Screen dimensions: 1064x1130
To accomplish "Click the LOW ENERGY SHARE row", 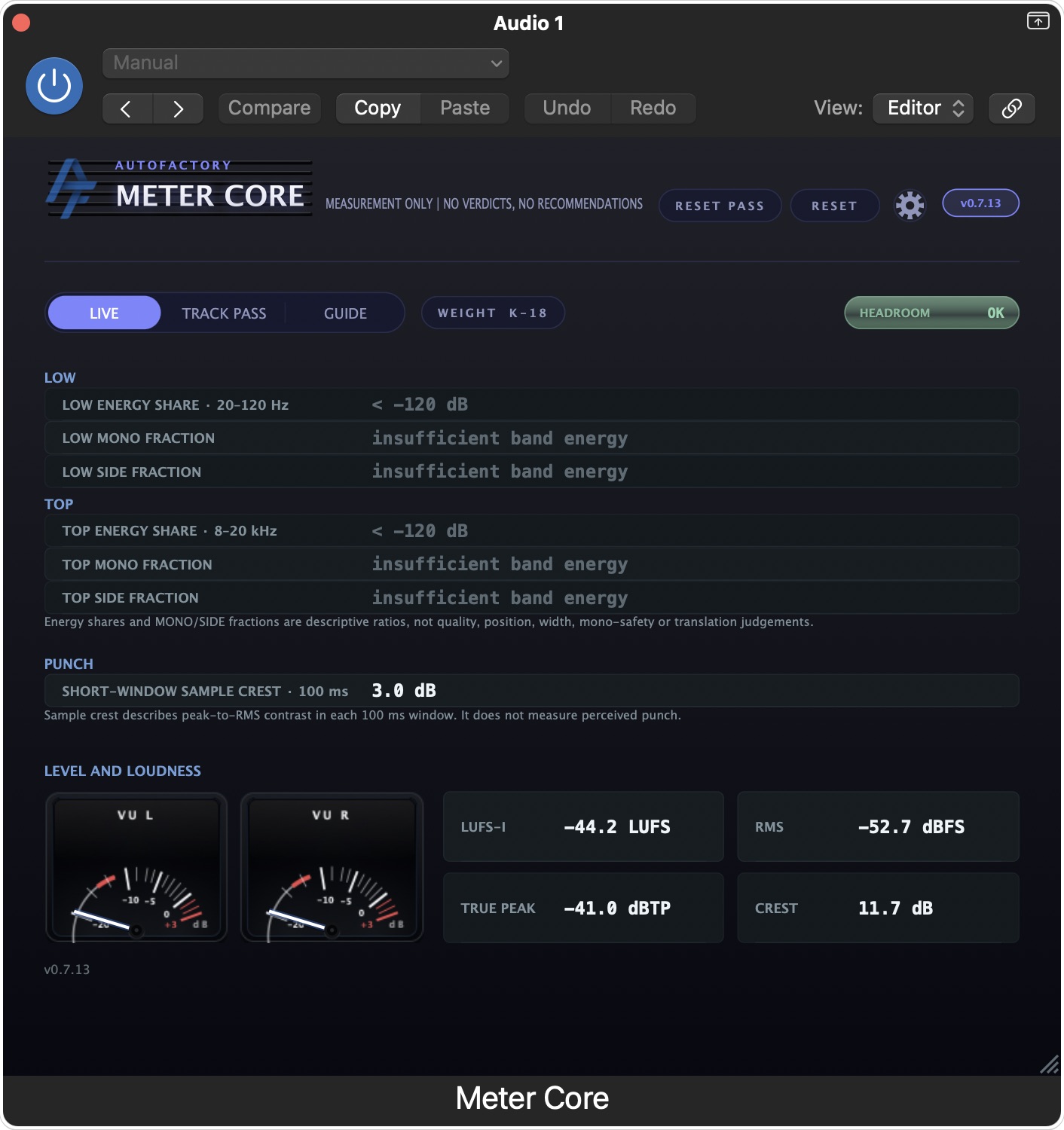I will point(531,405).
